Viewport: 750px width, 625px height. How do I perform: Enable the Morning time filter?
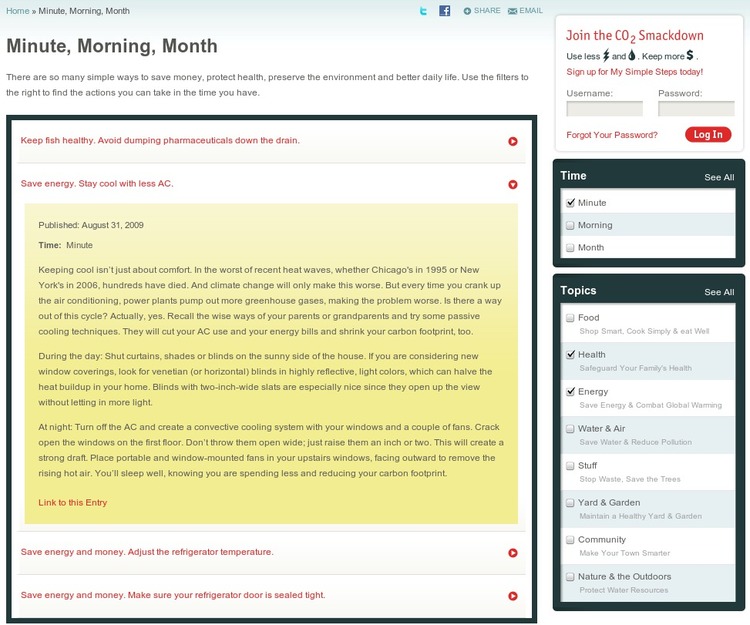click(570, 225)
